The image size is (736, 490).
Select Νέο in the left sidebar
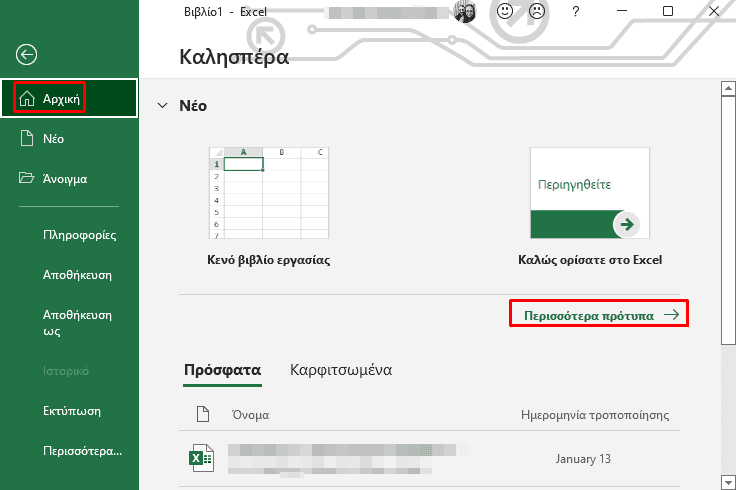(x=69, y=138)
